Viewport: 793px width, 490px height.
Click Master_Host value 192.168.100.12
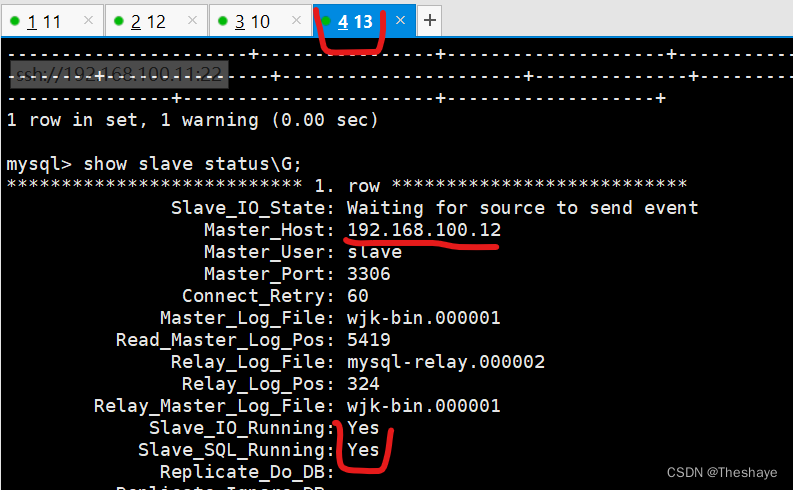[x=424, y=230]
